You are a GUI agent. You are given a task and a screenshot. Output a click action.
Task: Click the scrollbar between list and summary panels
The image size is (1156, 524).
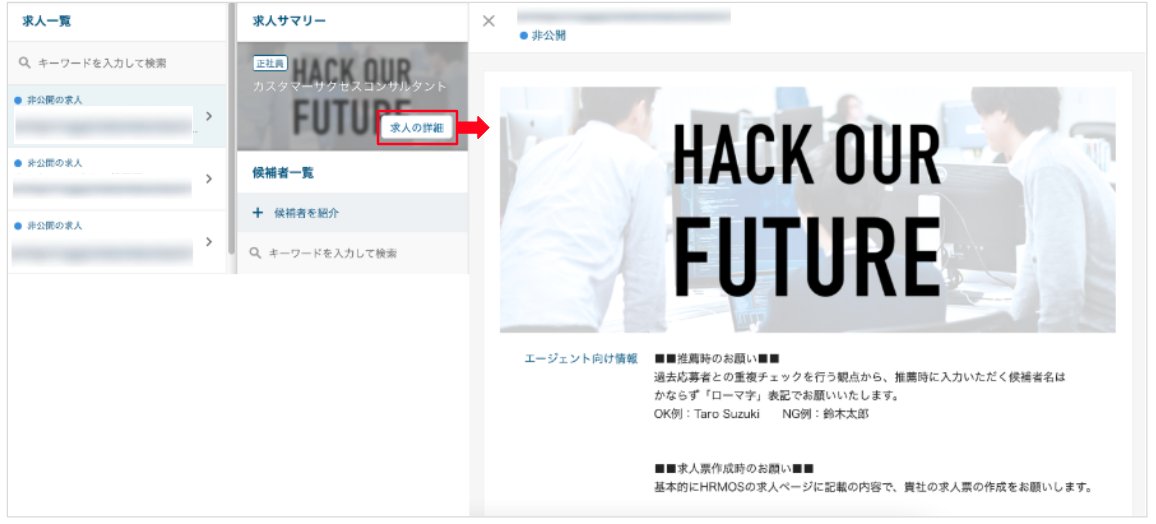coord(232,129)
